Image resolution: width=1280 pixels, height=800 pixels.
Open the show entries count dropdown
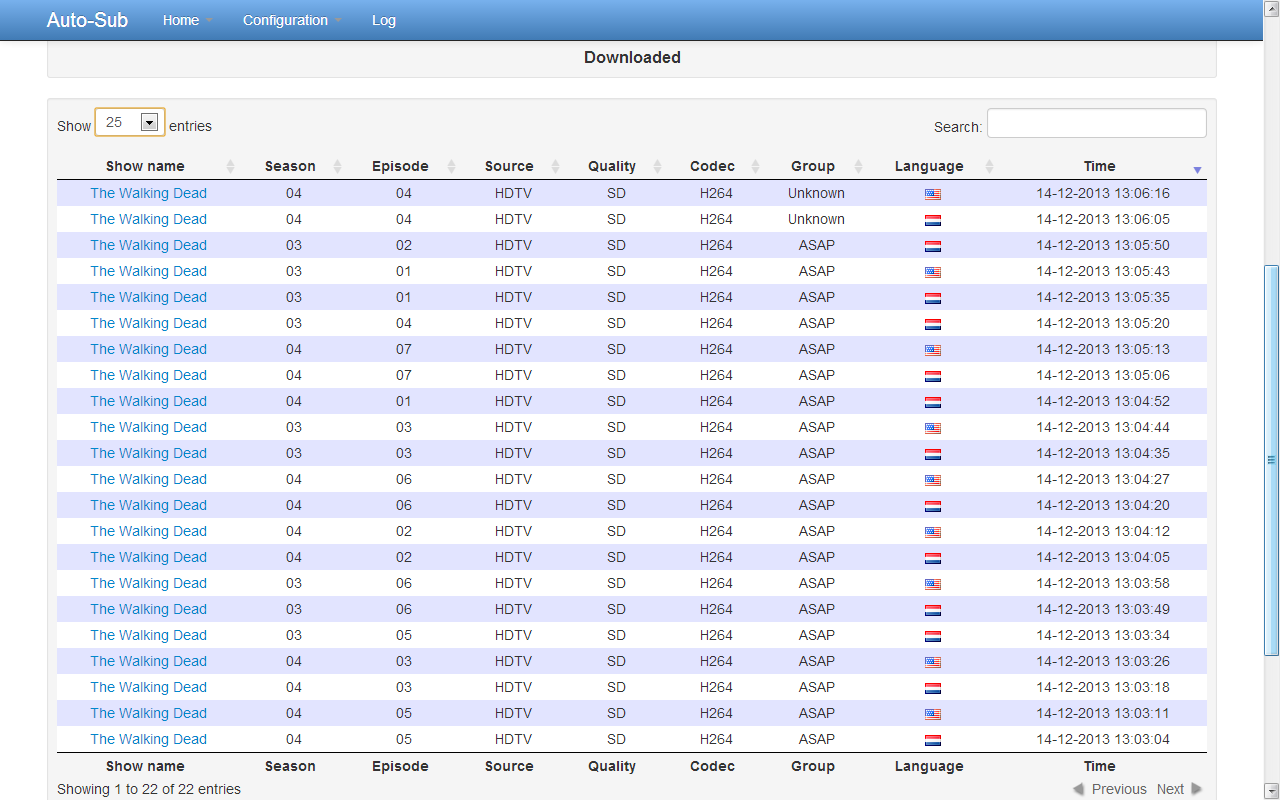130,123
